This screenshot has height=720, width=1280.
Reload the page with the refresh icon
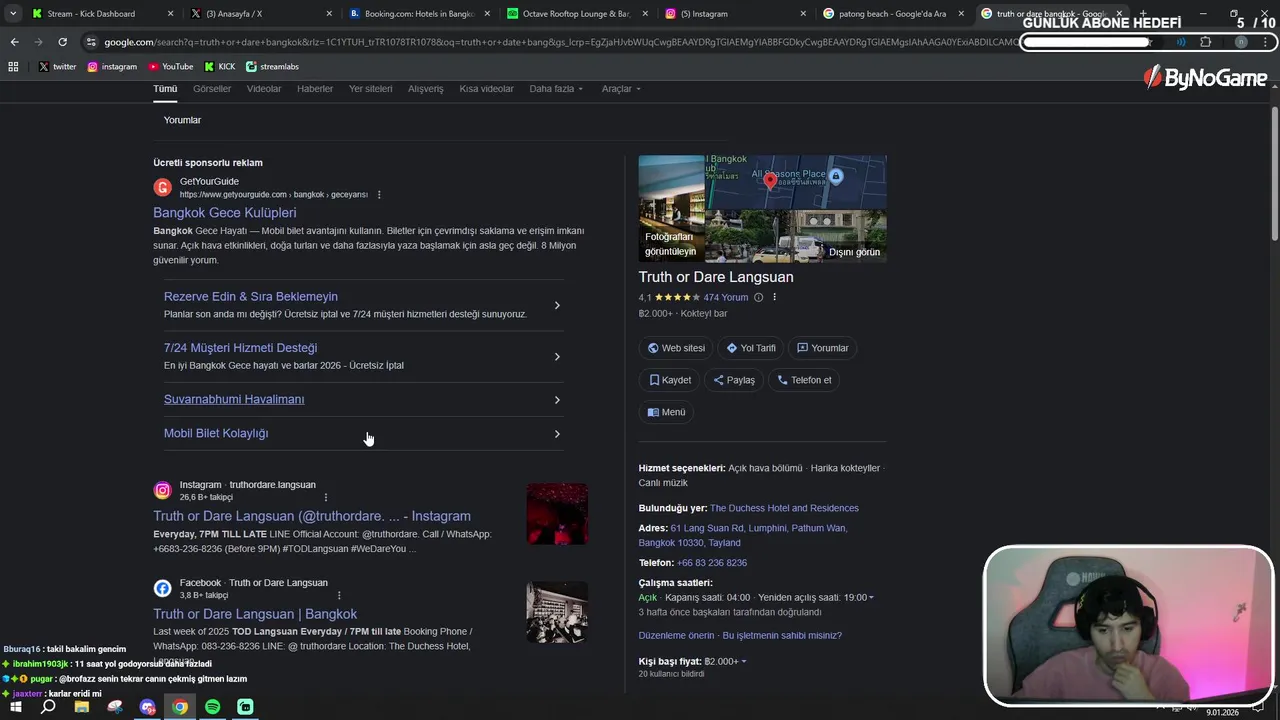[62, 42]
